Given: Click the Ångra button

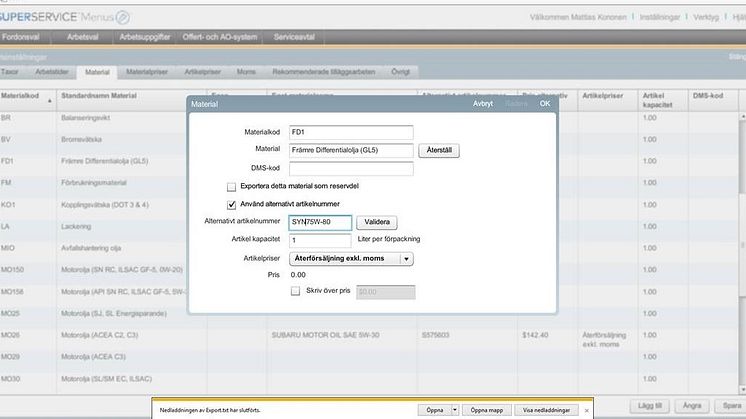Looking at the screenshot, I should click(692, 406).
